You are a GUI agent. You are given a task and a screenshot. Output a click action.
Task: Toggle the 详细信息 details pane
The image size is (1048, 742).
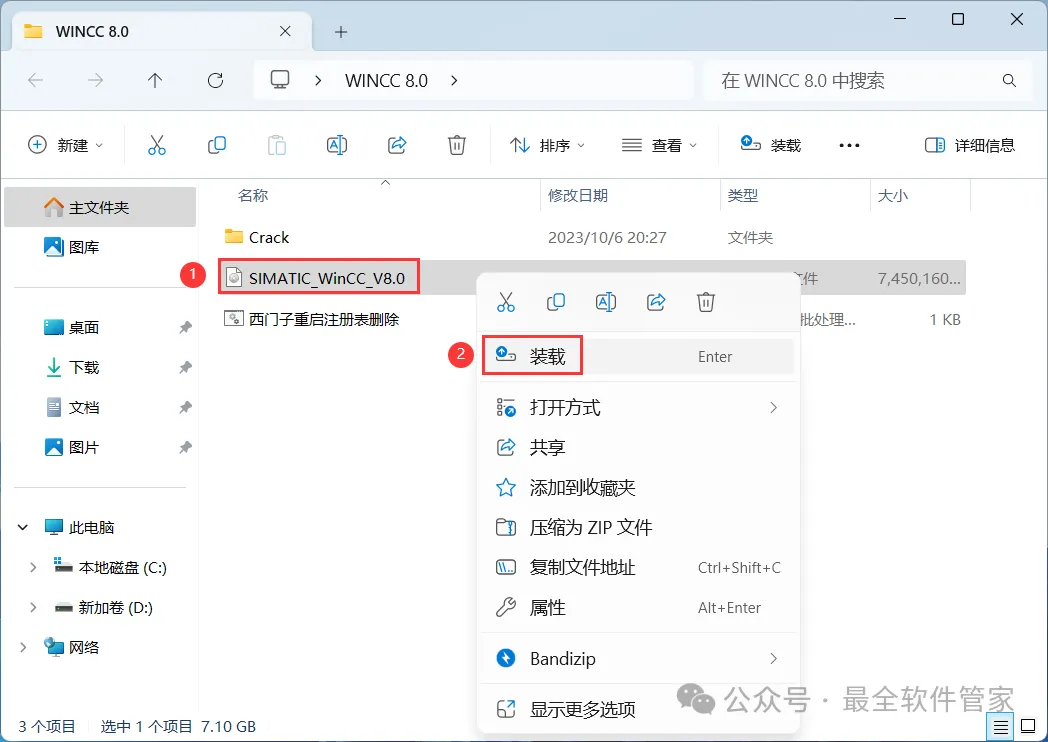tap(970, 145)
